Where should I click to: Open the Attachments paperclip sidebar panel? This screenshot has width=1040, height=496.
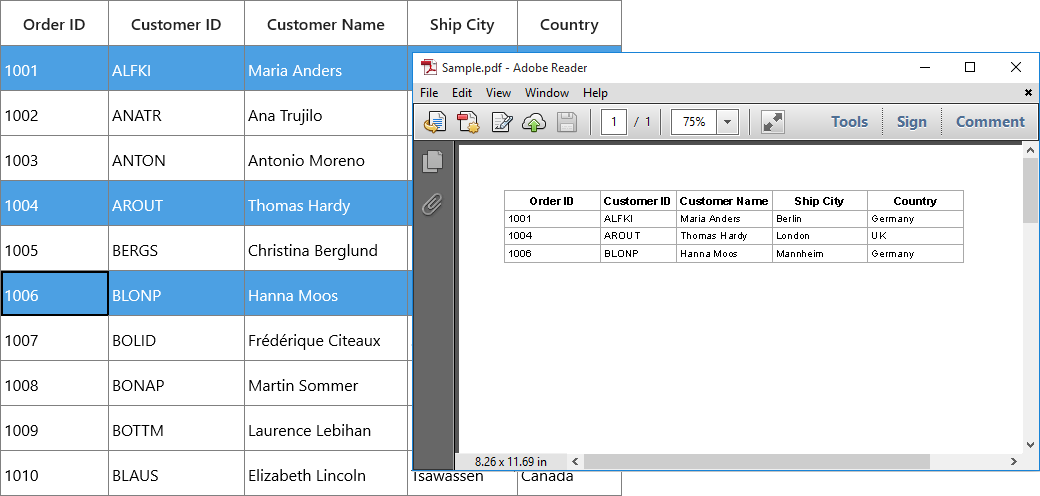tap(432, 205)
